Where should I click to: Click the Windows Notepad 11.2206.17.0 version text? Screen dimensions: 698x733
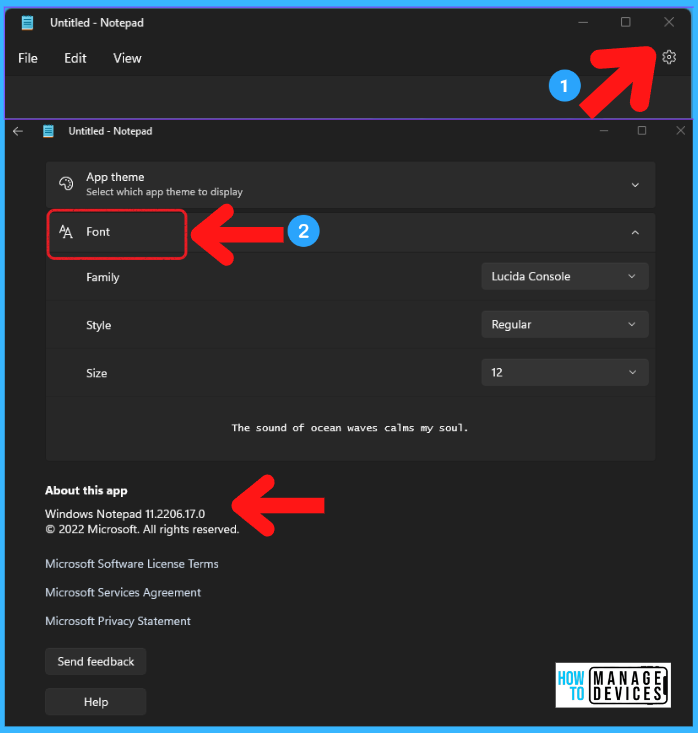[x=125, y=514]
